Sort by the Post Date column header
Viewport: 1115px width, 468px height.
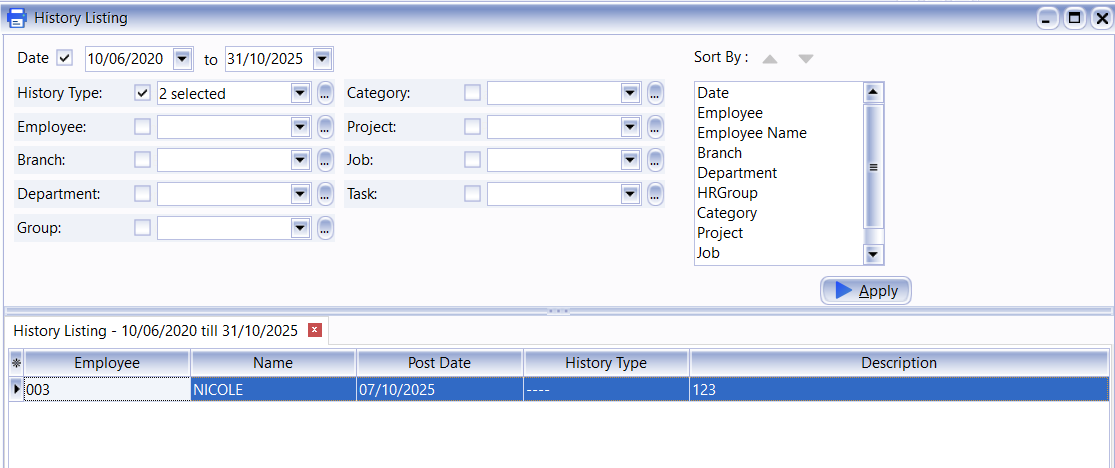pos(439,363)
